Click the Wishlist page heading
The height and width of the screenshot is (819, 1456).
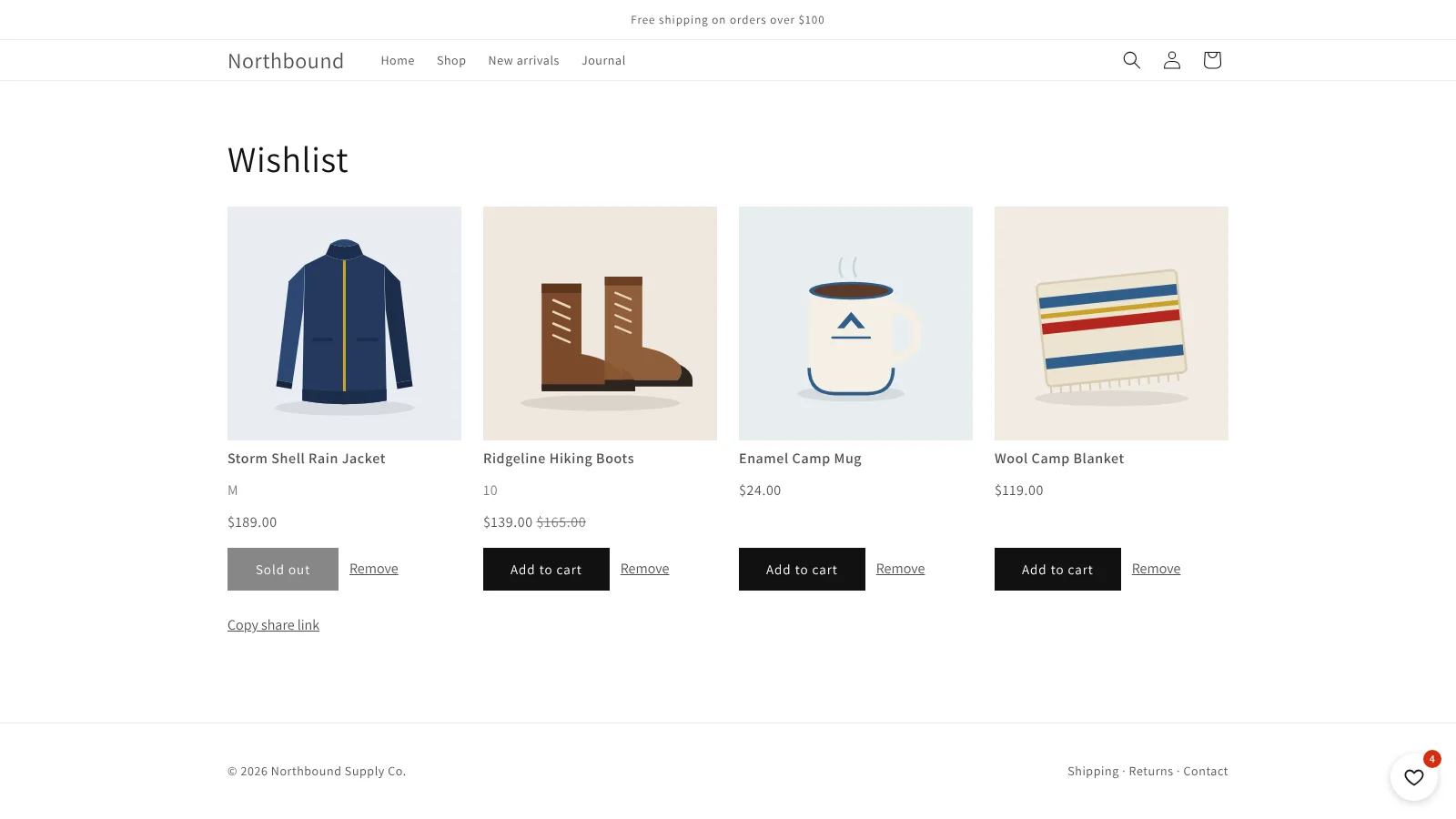[x=288, y=160]
